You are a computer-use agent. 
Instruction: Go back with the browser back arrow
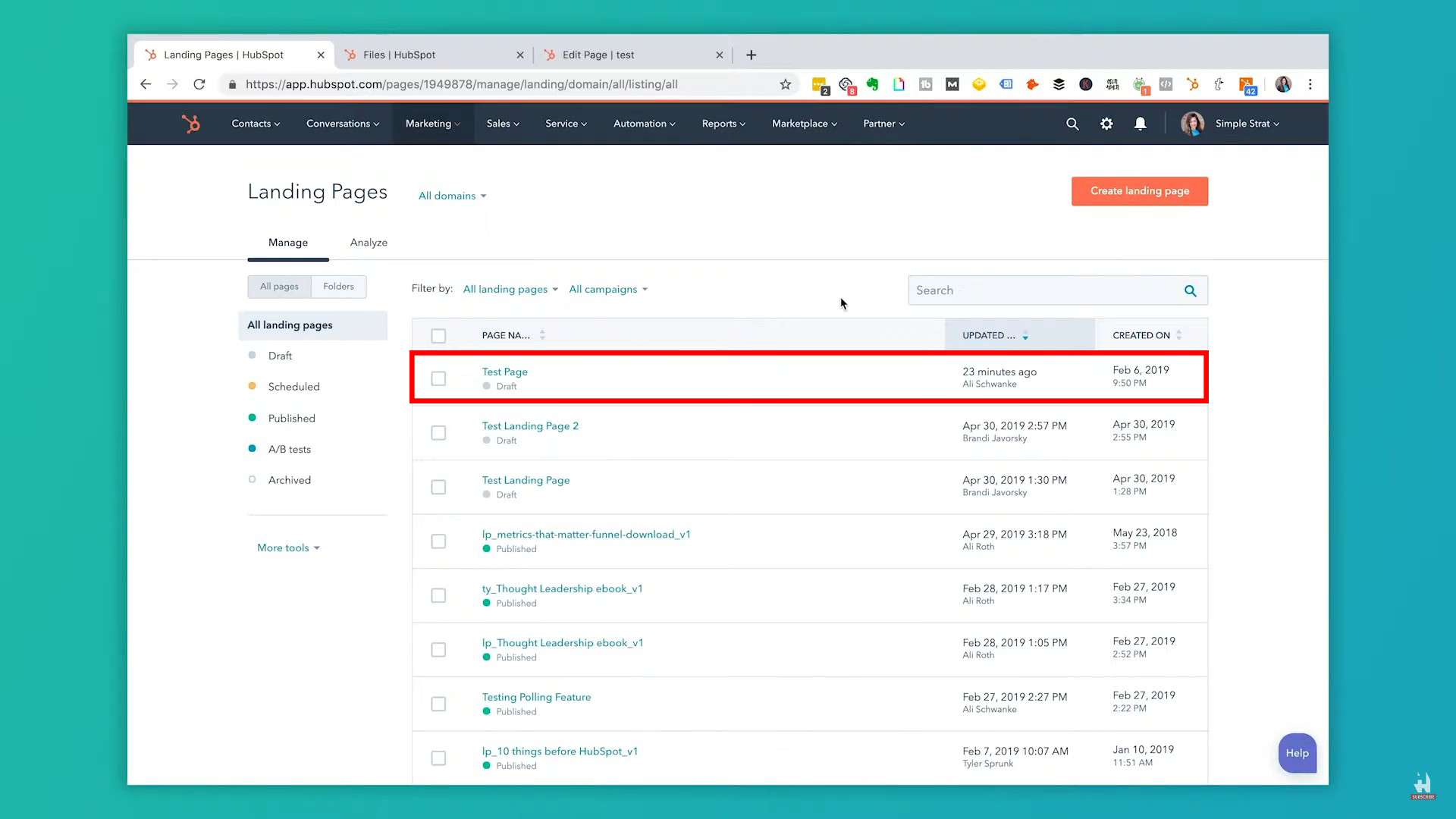(146, 84)
